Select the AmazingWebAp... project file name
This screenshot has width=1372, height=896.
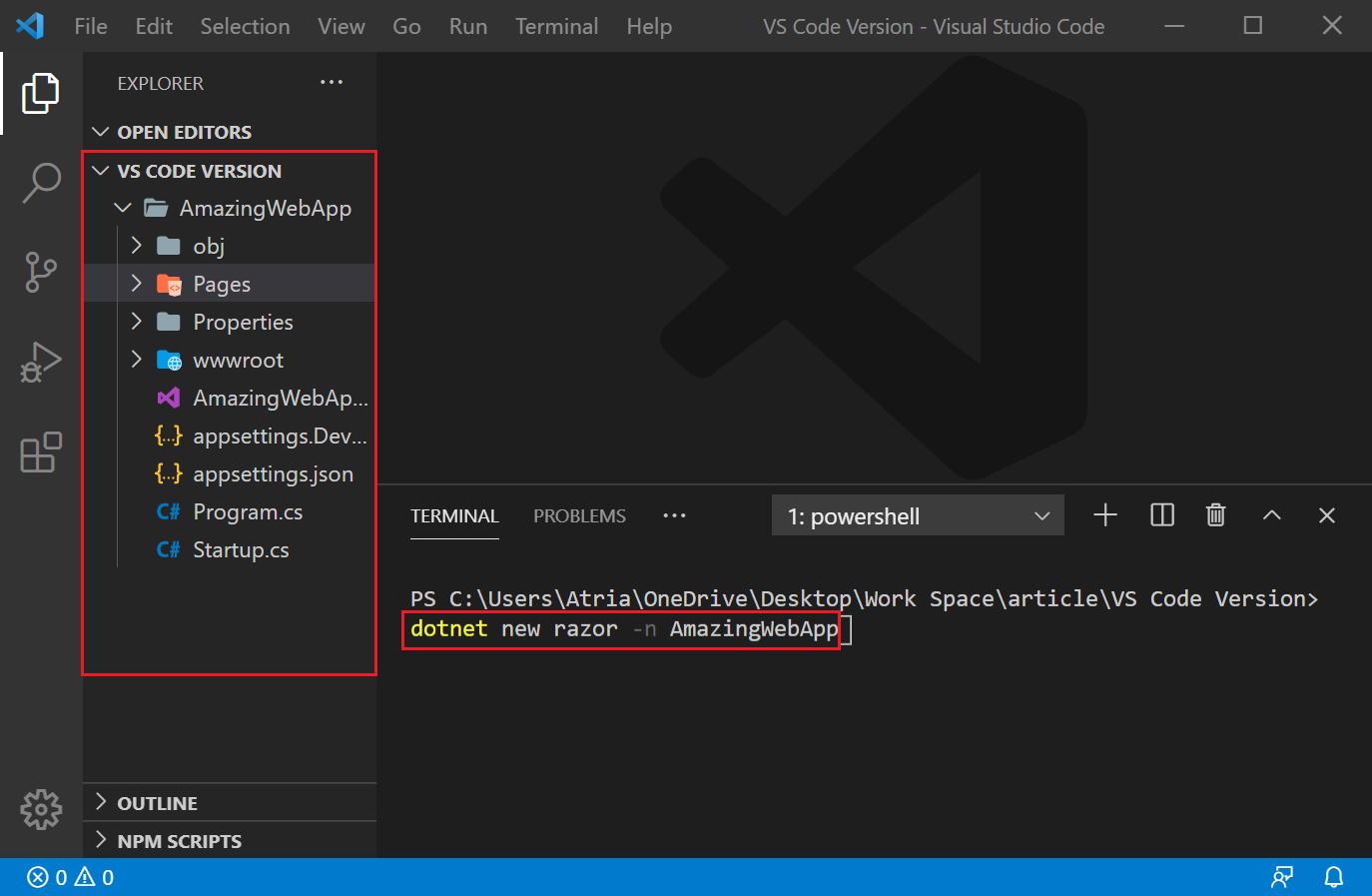click(281, 399)
